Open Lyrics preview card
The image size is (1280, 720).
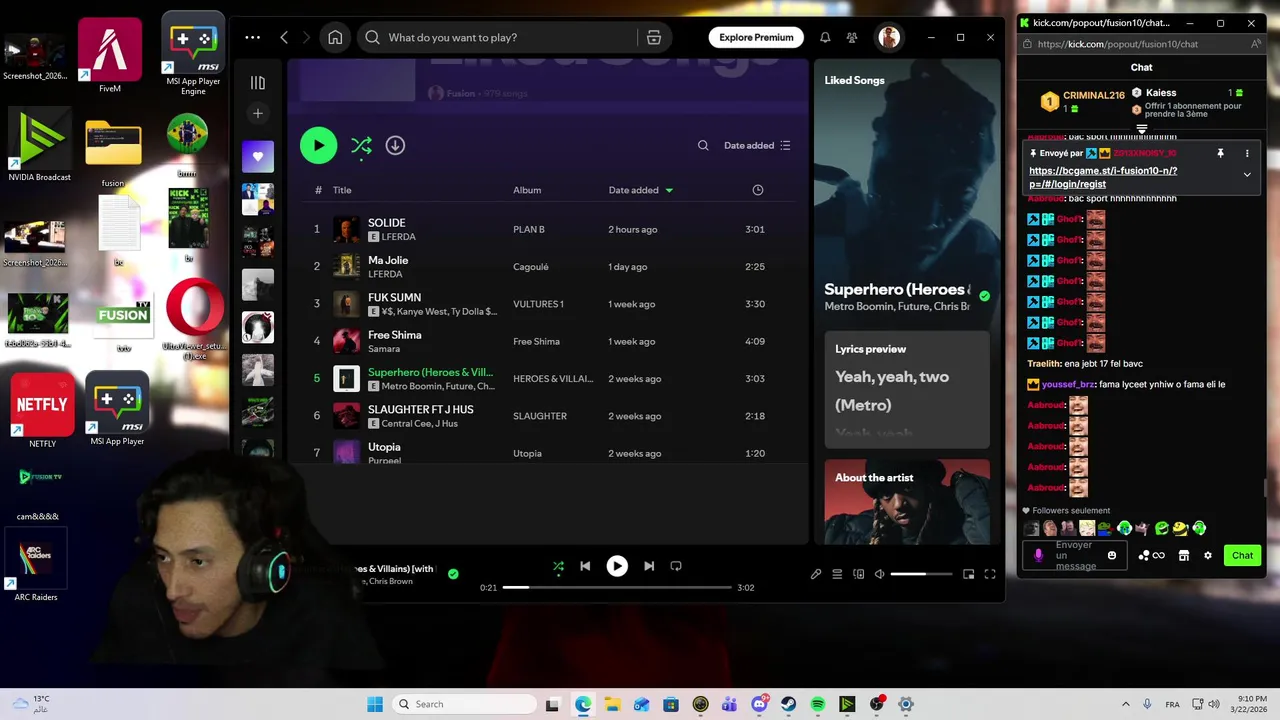click(907, 391)
